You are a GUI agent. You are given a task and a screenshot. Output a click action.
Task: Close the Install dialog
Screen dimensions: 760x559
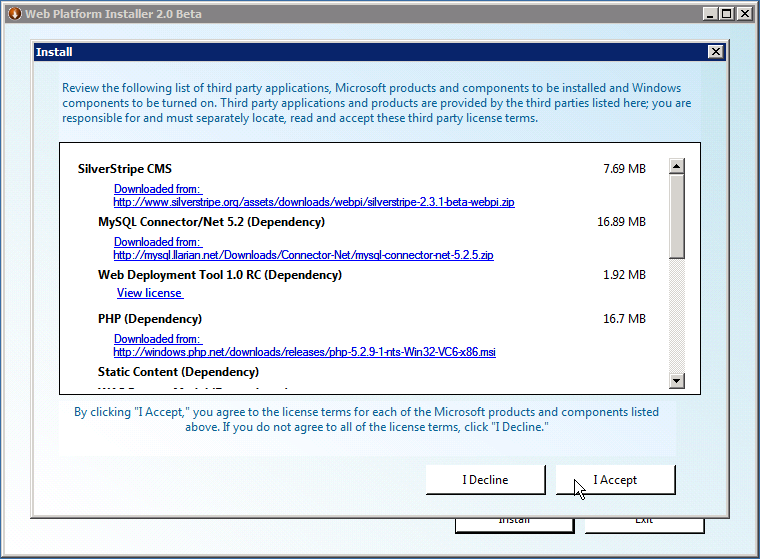coord(715,51)
